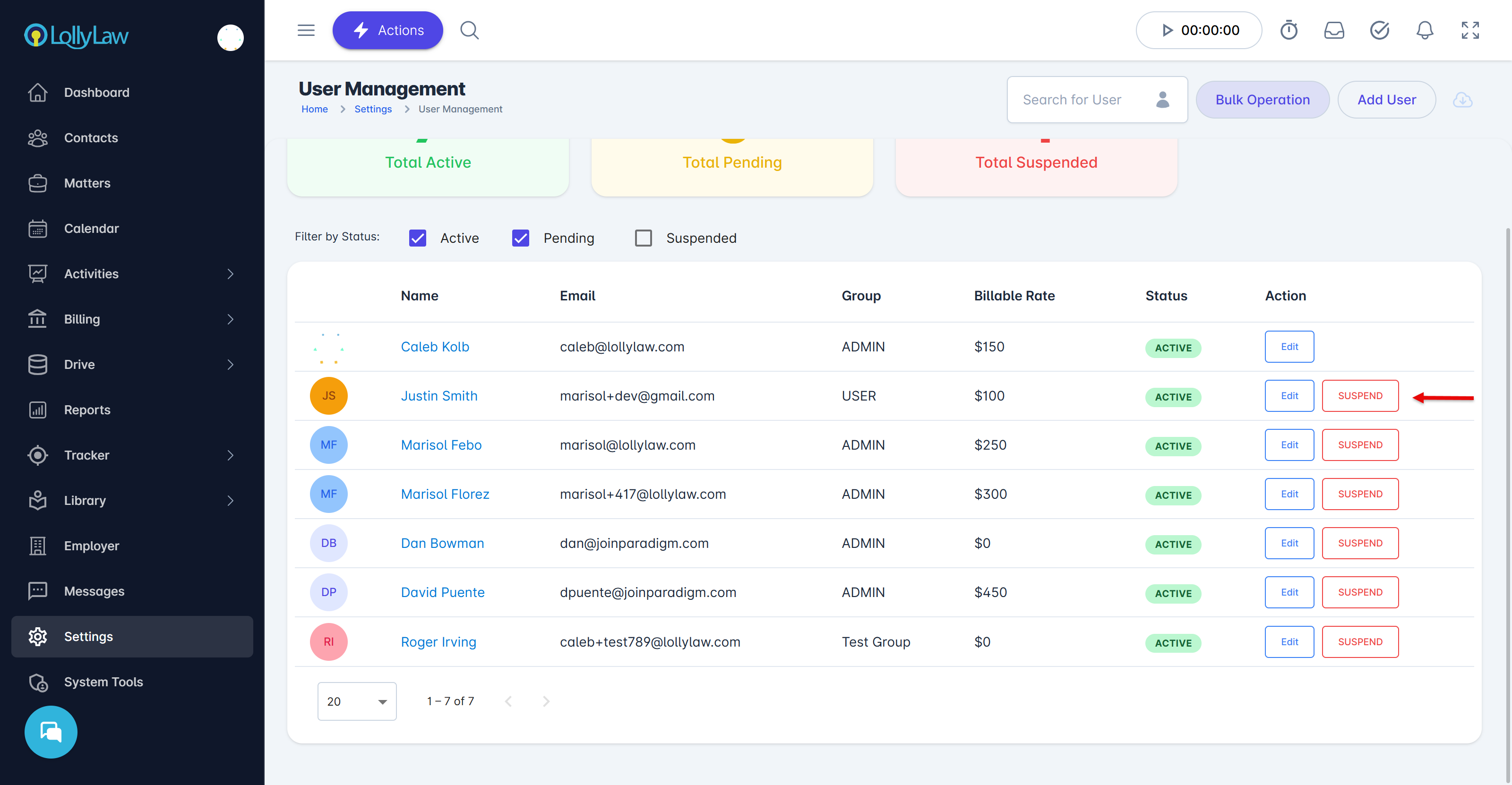This screenshot has width=1512, height=785.
Task: Click the cloud download export icon
Action: point(1462,100)
